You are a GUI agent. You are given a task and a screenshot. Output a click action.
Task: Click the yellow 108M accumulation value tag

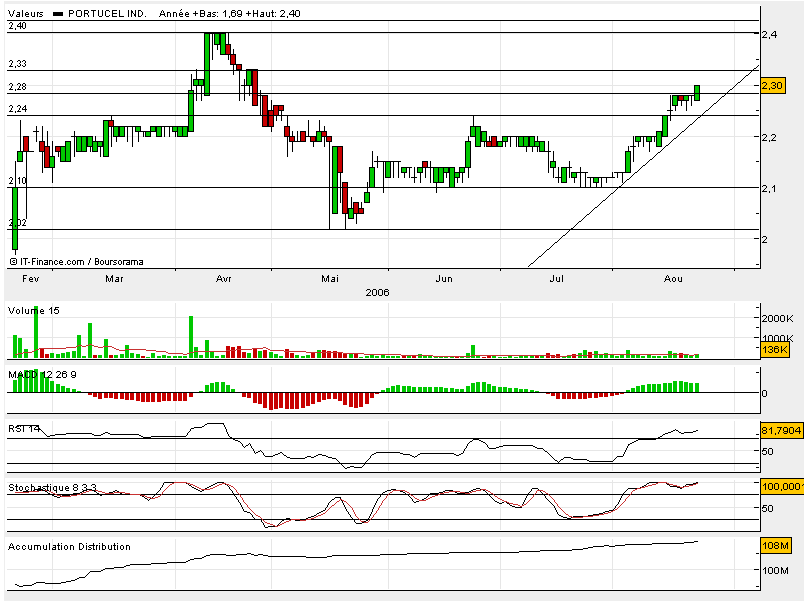(776, 546)
